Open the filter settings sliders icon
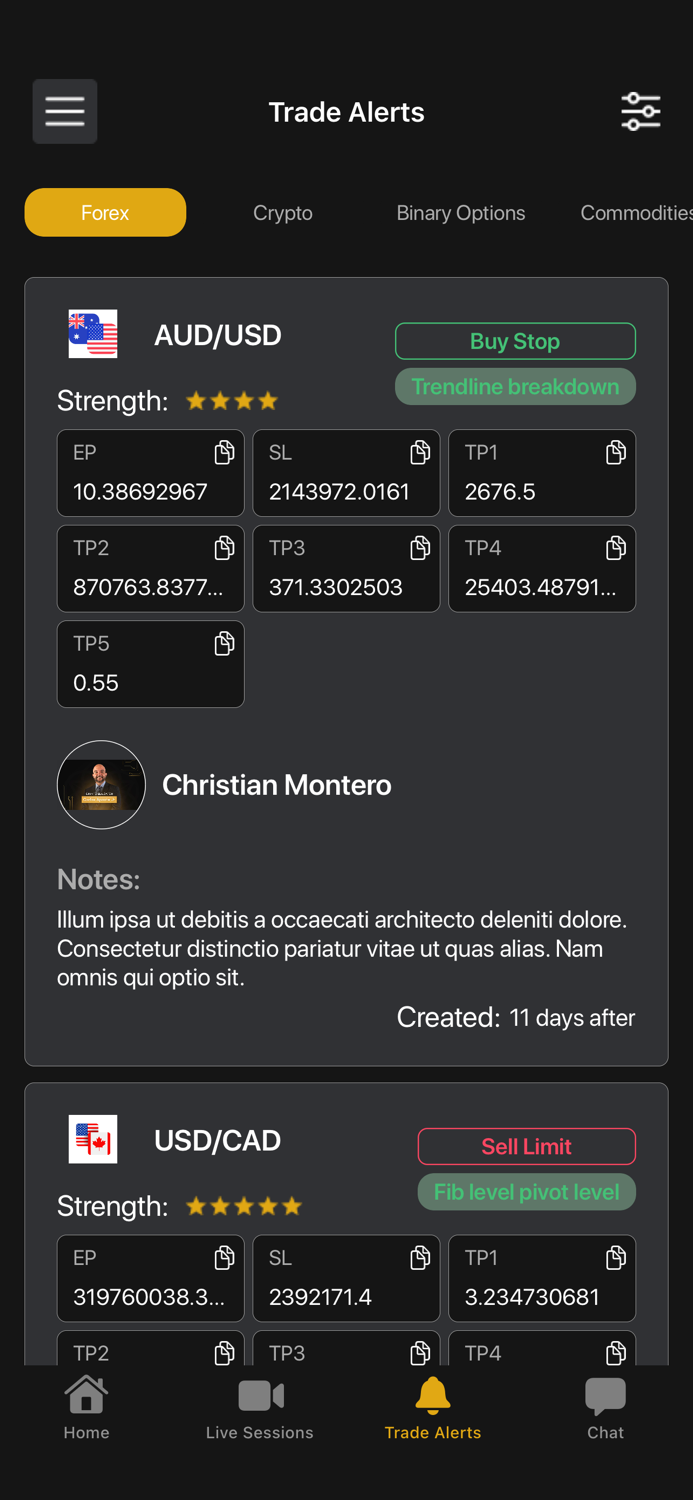Viewport: 693px width, 1500px height. pos(640,111)
